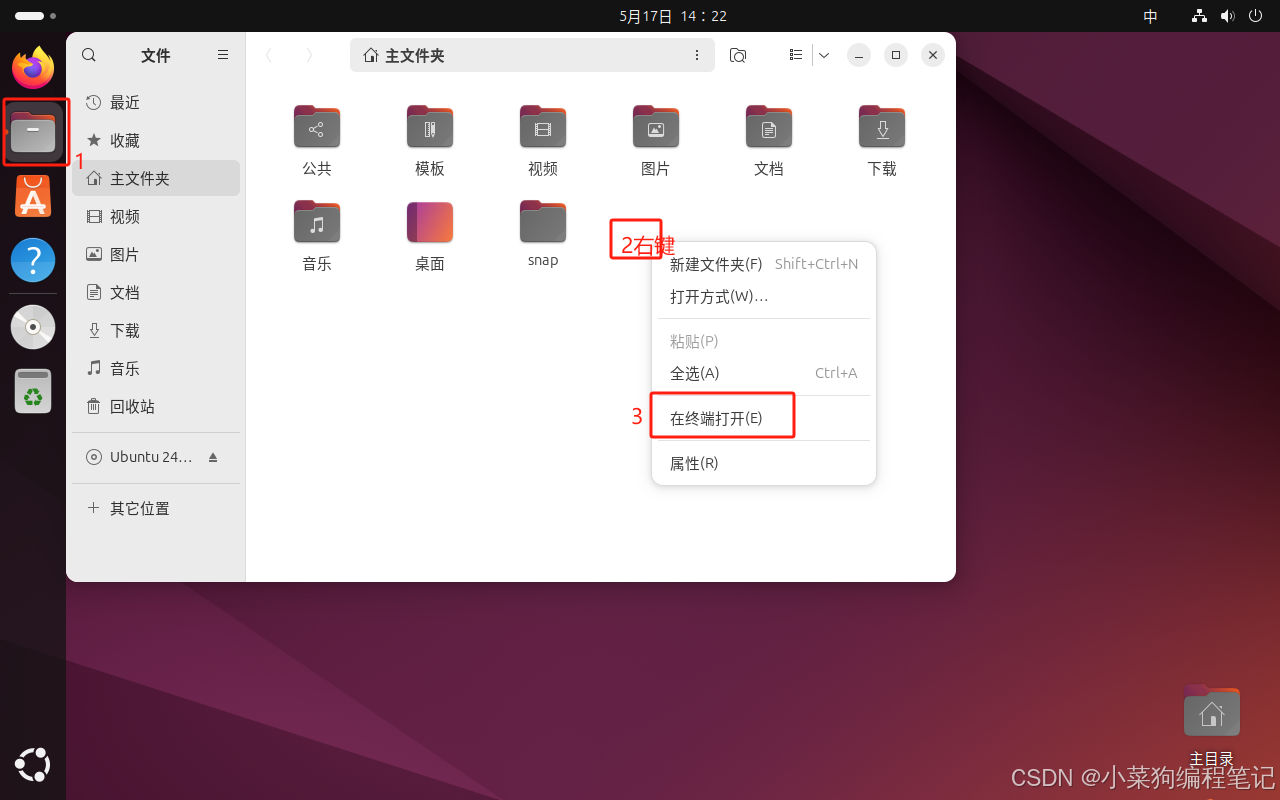Choose 打开方式(W)… in context menu
The width and height of the screenshot is (1280, 800).
[x=764, y=297]
